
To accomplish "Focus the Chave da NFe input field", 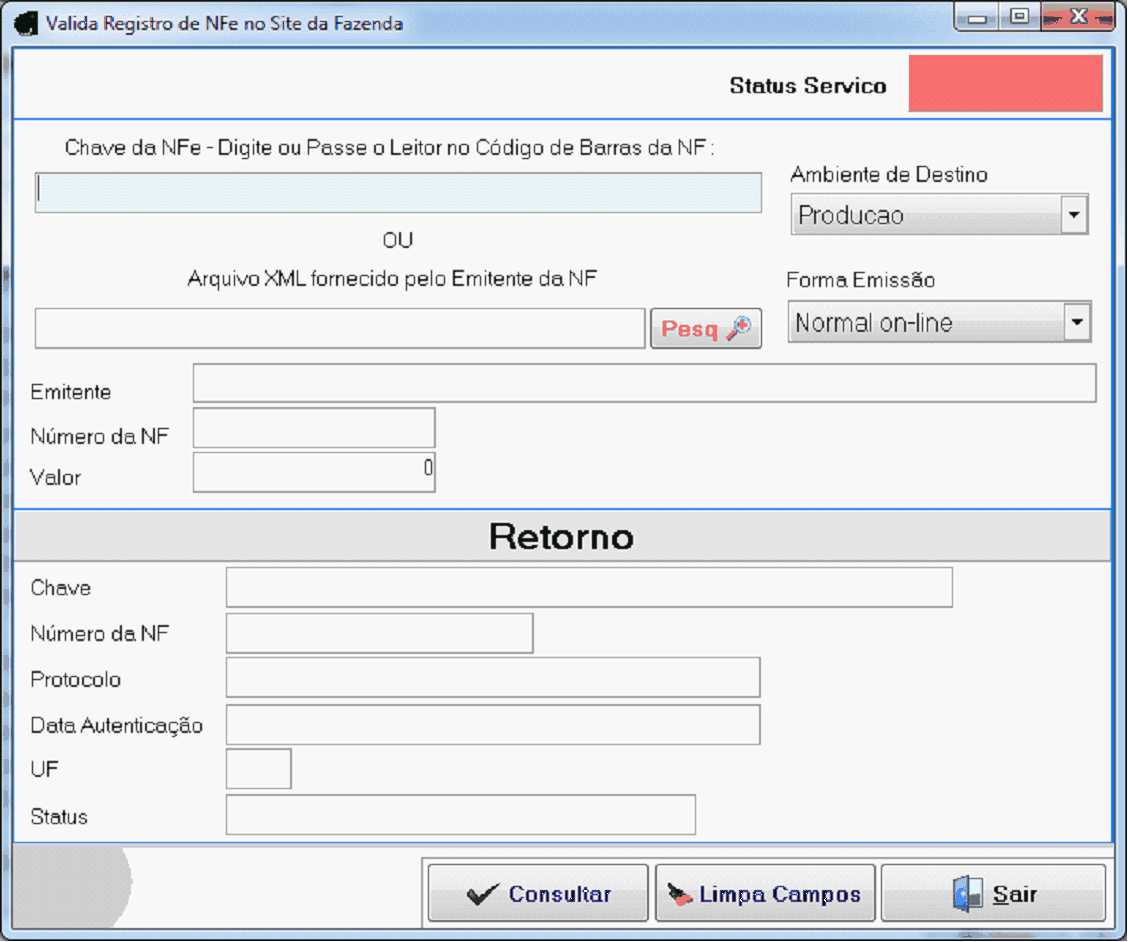I will 398,193.
